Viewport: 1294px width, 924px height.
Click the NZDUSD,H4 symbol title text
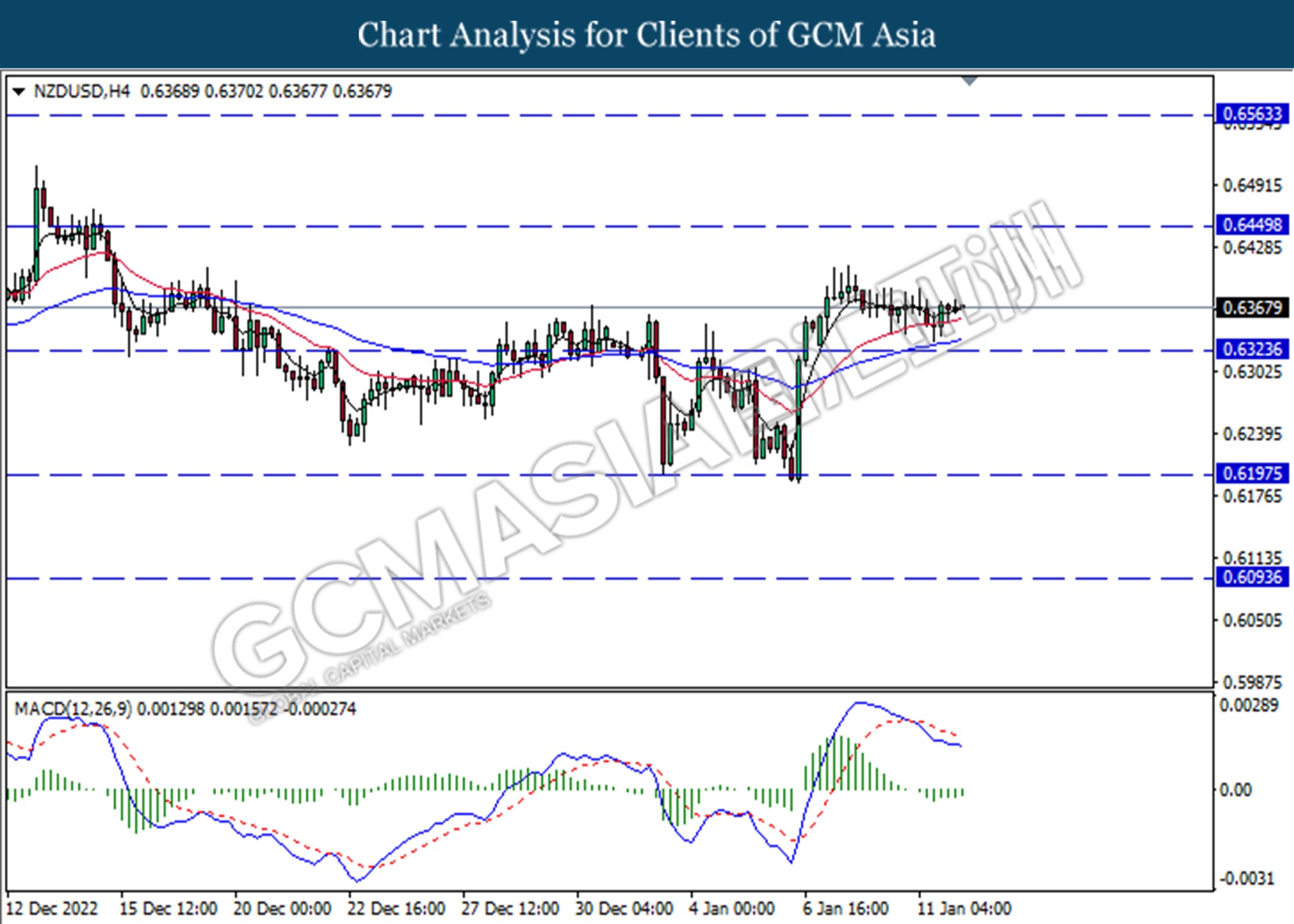coord(82,91)
